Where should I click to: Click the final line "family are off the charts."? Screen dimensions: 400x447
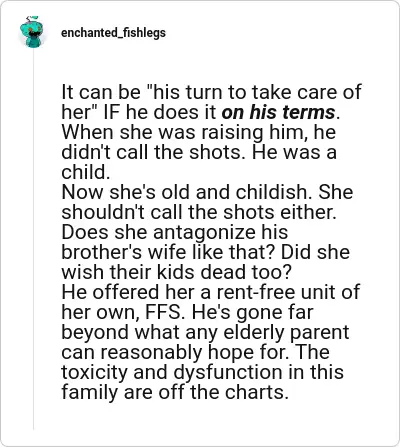175,392
